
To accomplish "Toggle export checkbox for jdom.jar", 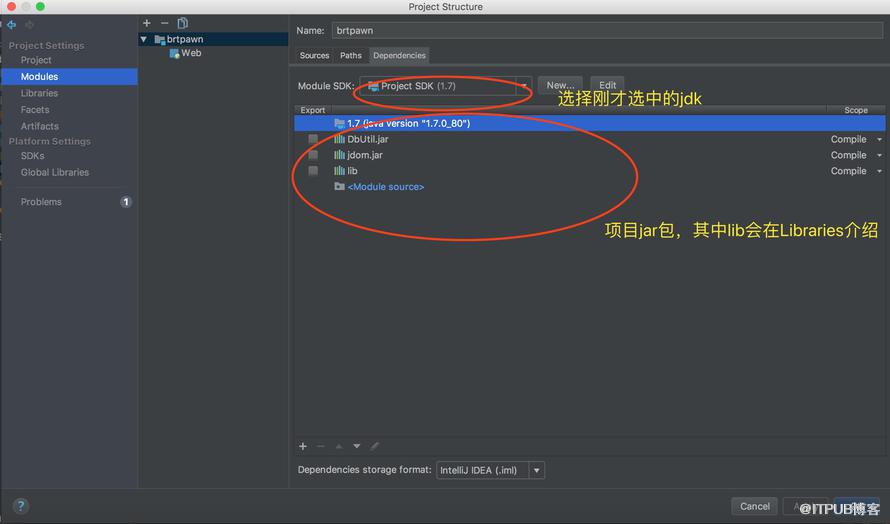I will point(313,155).
